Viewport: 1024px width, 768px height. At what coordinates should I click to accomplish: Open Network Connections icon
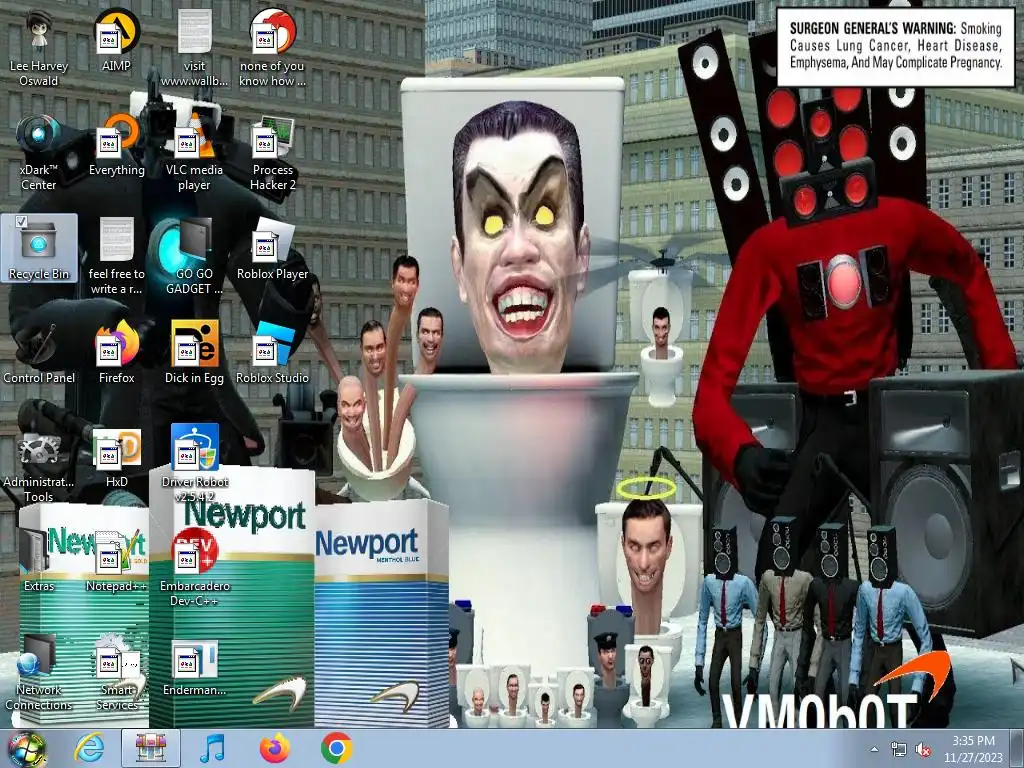(39, 672)
